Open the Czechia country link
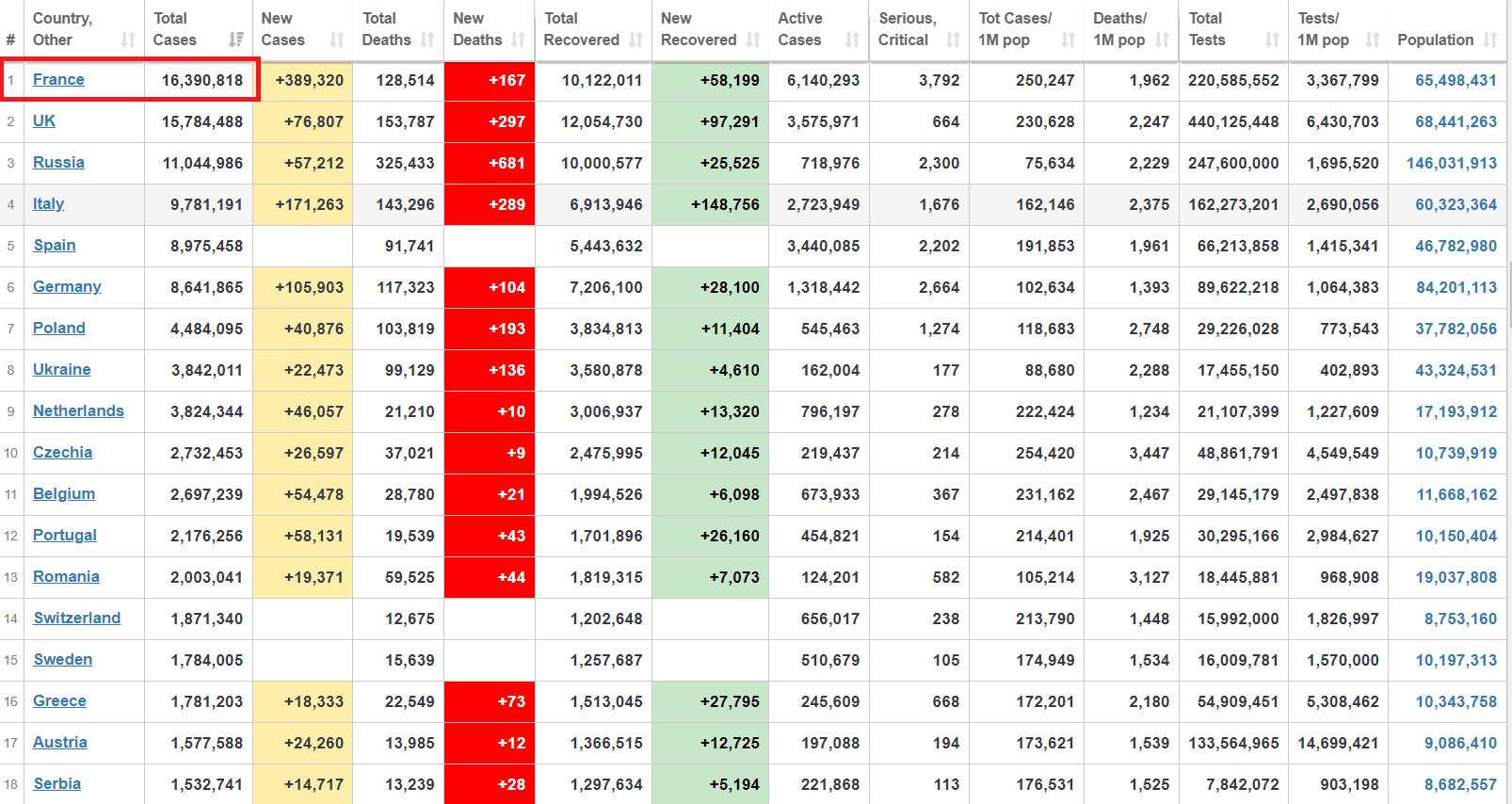This screenshot has height=804, width=1512. coord(62,453)
